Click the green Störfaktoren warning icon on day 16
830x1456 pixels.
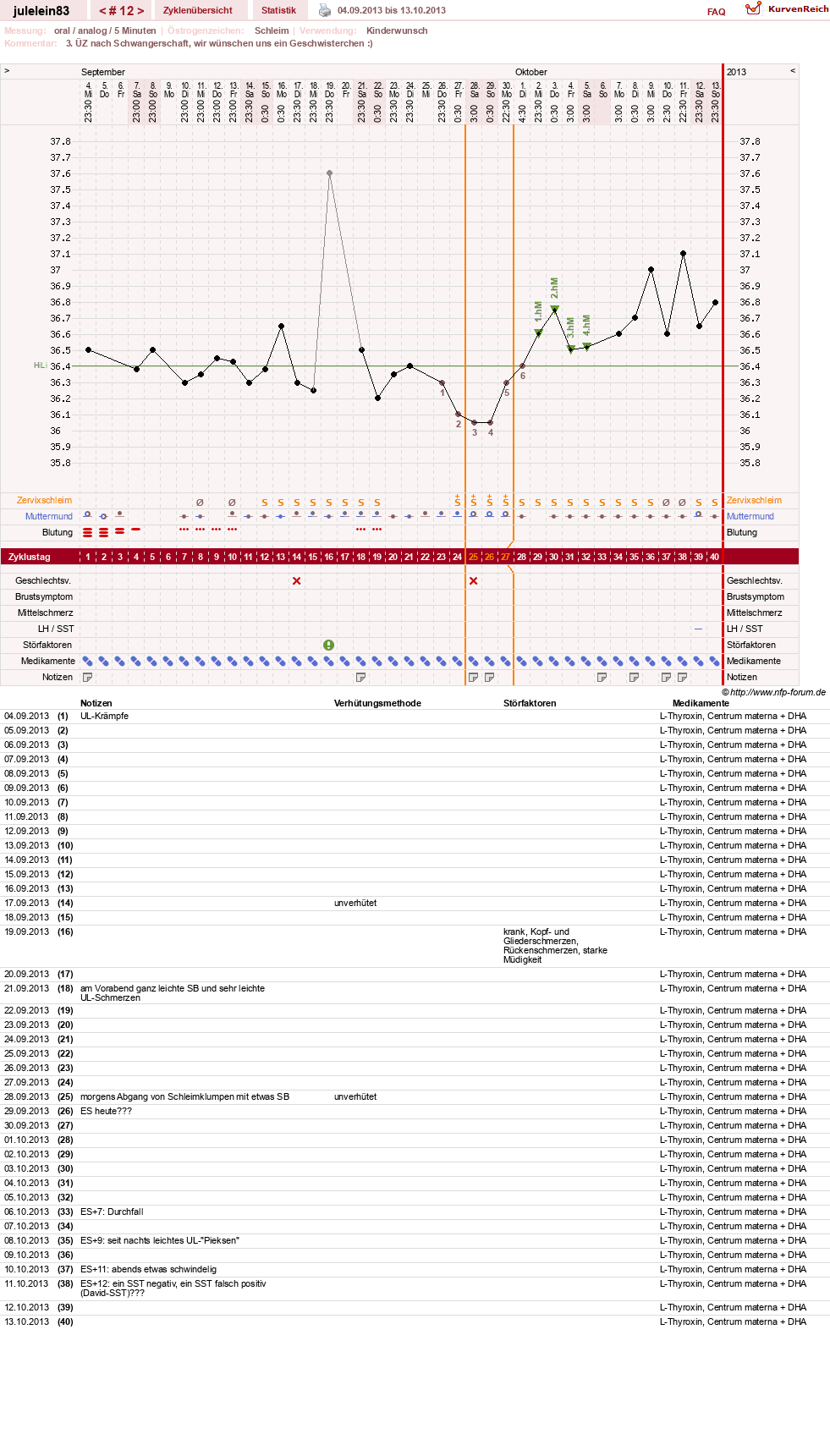[329, 645]
